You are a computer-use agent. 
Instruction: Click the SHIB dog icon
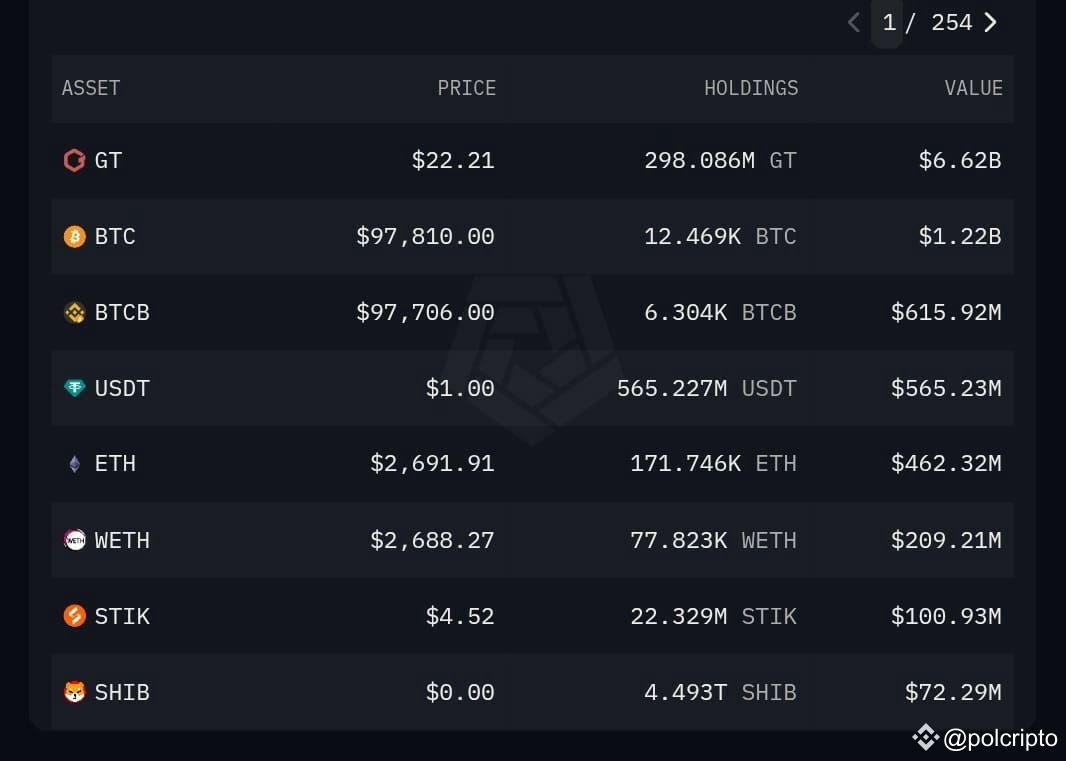pyautogui.click(x=75, y=692)
